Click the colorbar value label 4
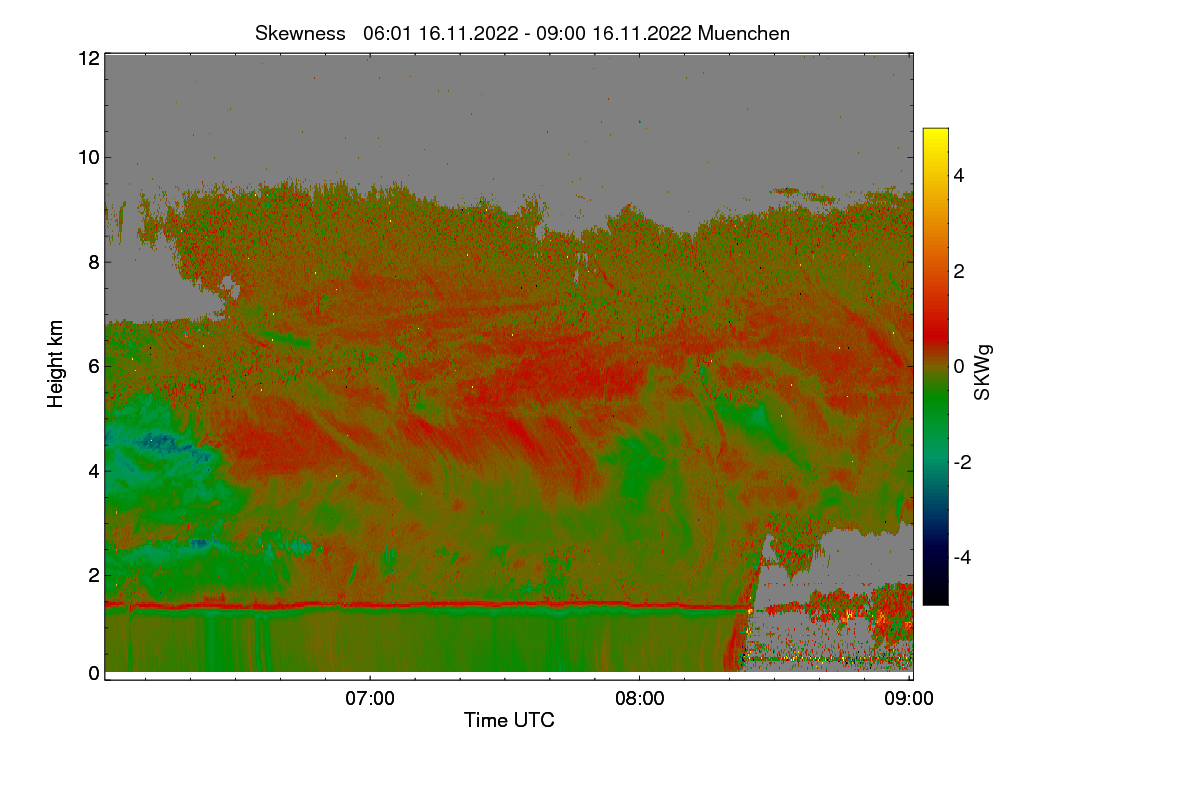This screenshot has width=1200, height=800. (960, 175)
